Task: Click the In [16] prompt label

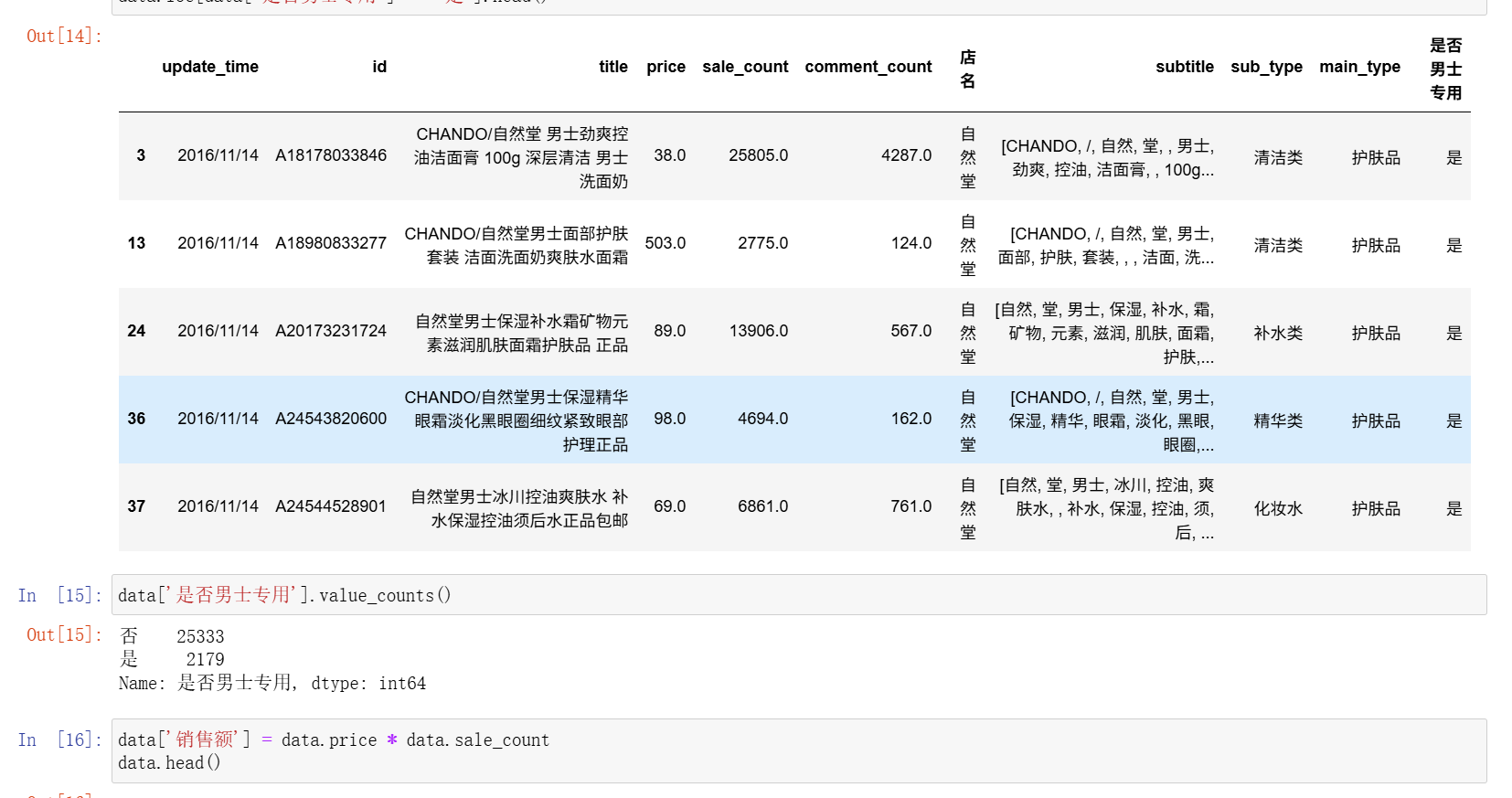Action: 60,739
